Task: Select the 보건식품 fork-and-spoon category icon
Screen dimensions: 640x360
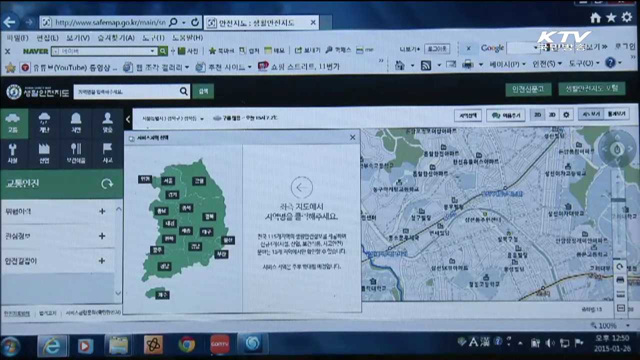Action: coord(76,153)
